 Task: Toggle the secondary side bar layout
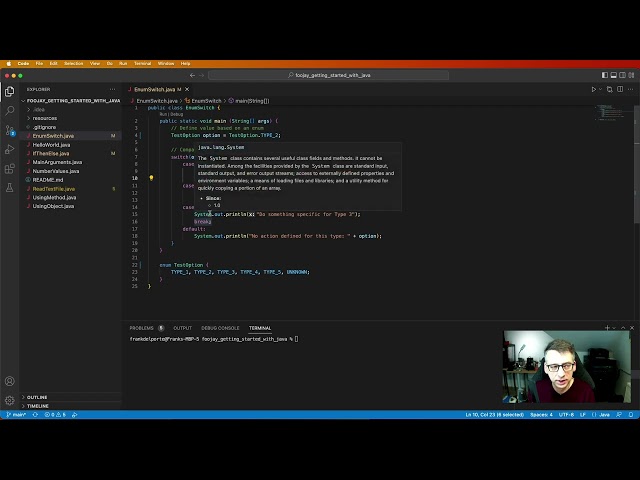tap(622, 75)
